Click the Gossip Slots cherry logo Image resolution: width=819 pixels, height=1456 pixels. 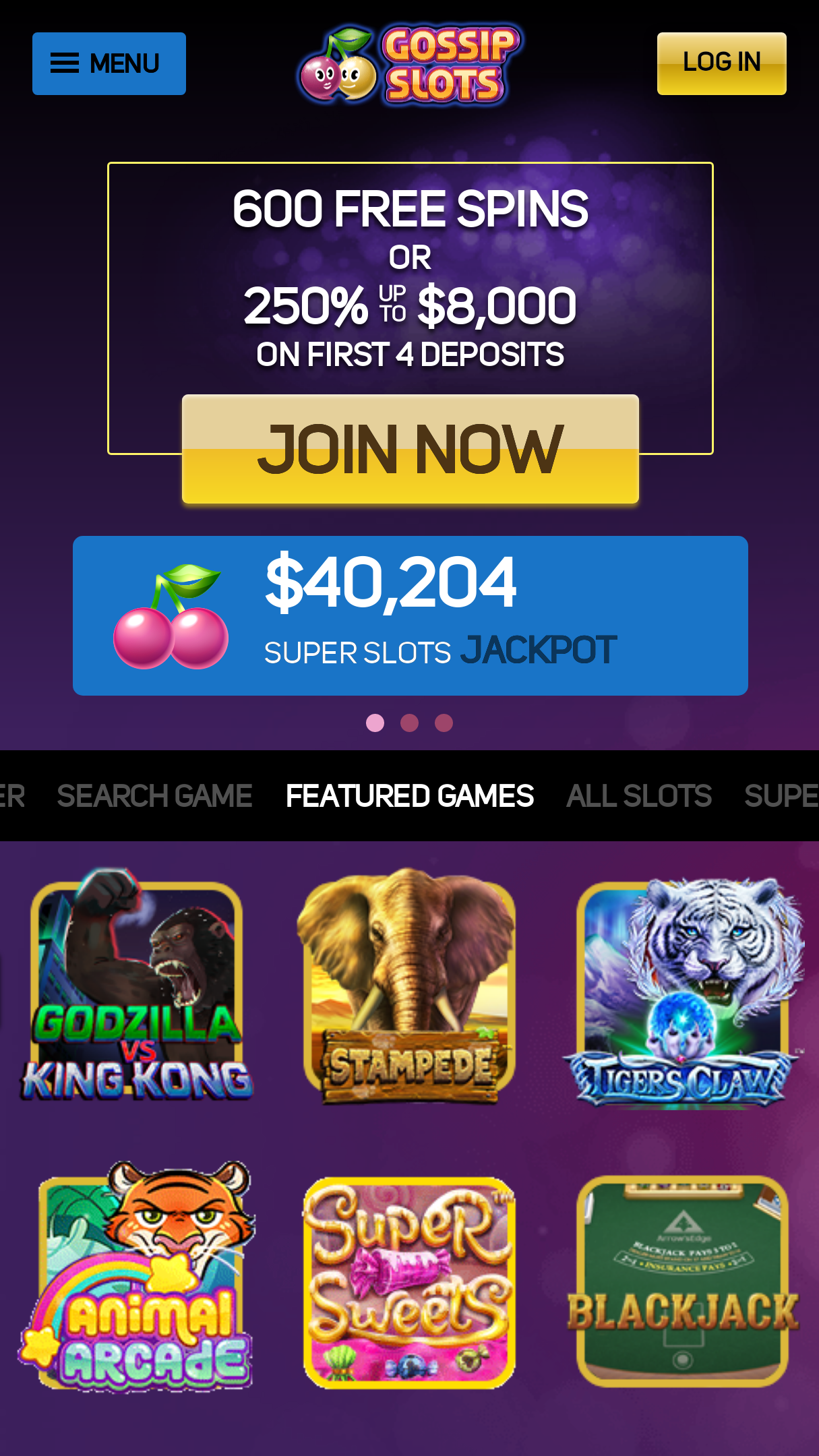pyautogui.click(x=410, y=65)
